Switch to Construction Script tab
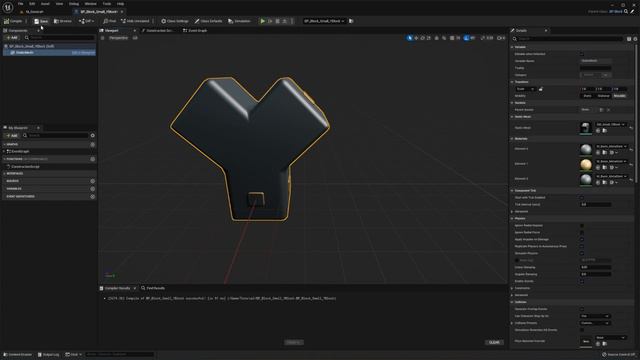The width and height of the screenshot is (640, 360). tap(159, 31)
